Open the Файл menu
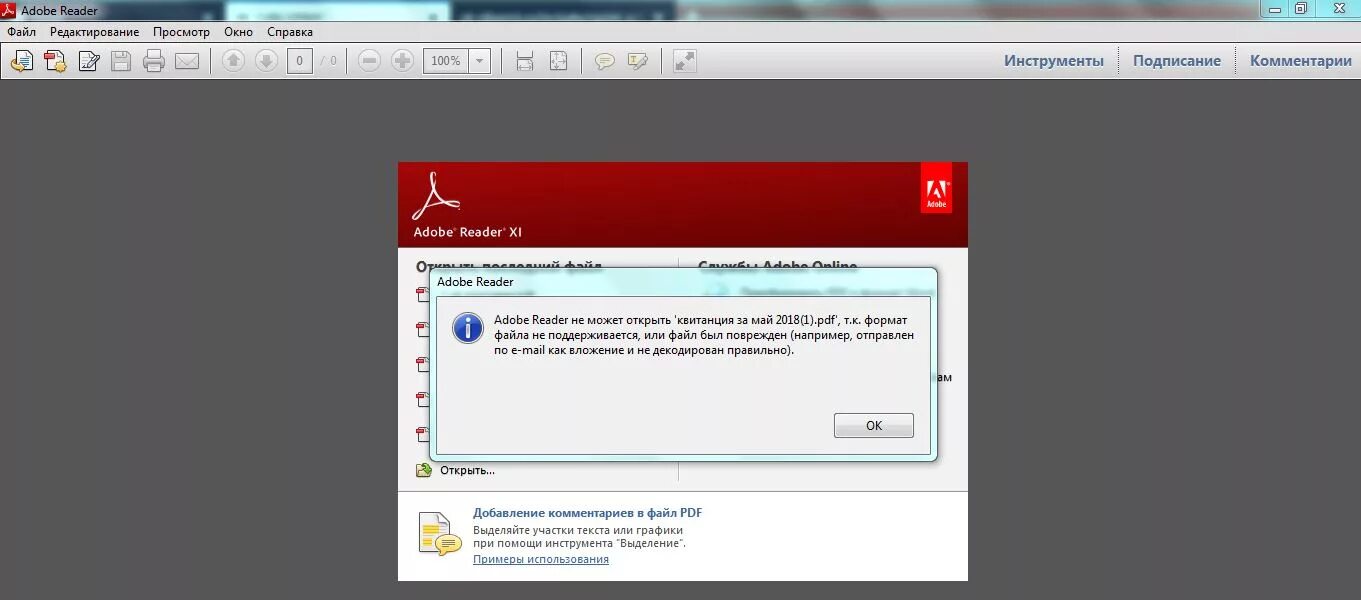Viewport: 1361px width, 600px height. click(x=21, y=32)
